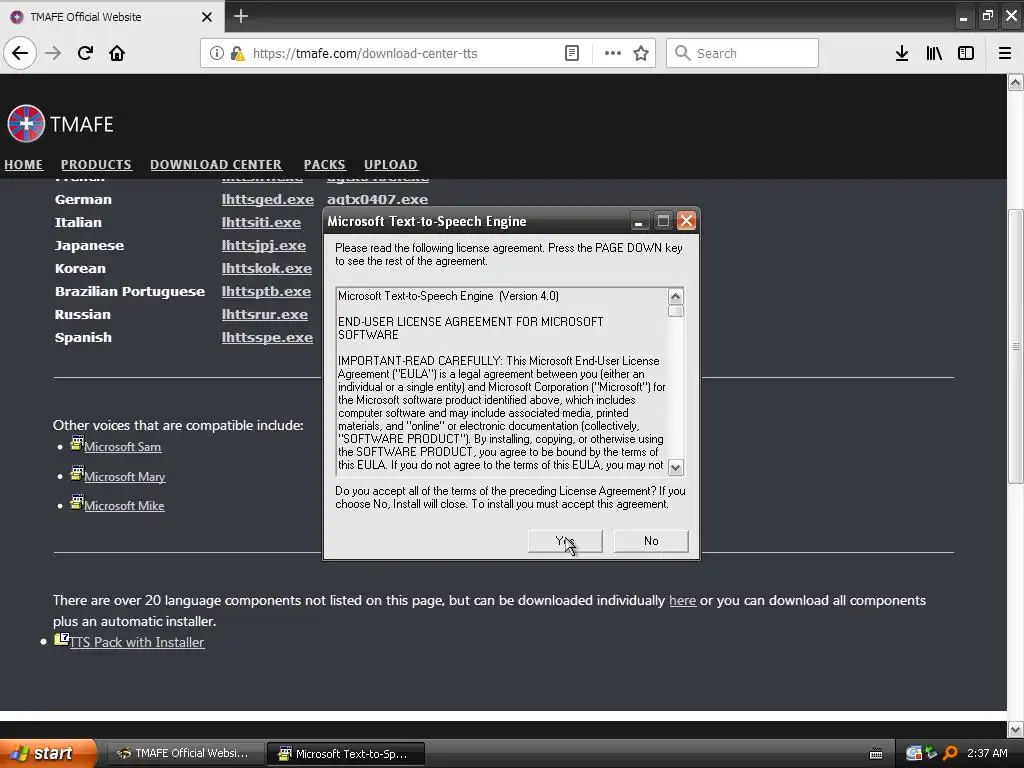The height and width of the screenshot is (768, 1024).
Task: Open the Windows start button
Action: (x=48, y=754)
